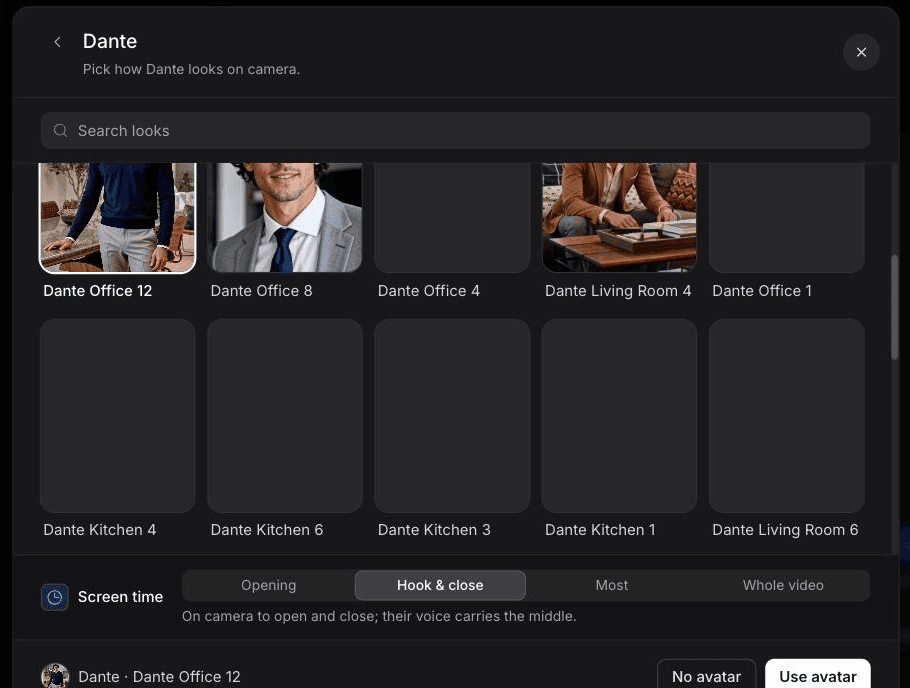Click the "Dante Kitchen 1" caption text
This screenshot has height=688, width=910.
pos(600,530)
